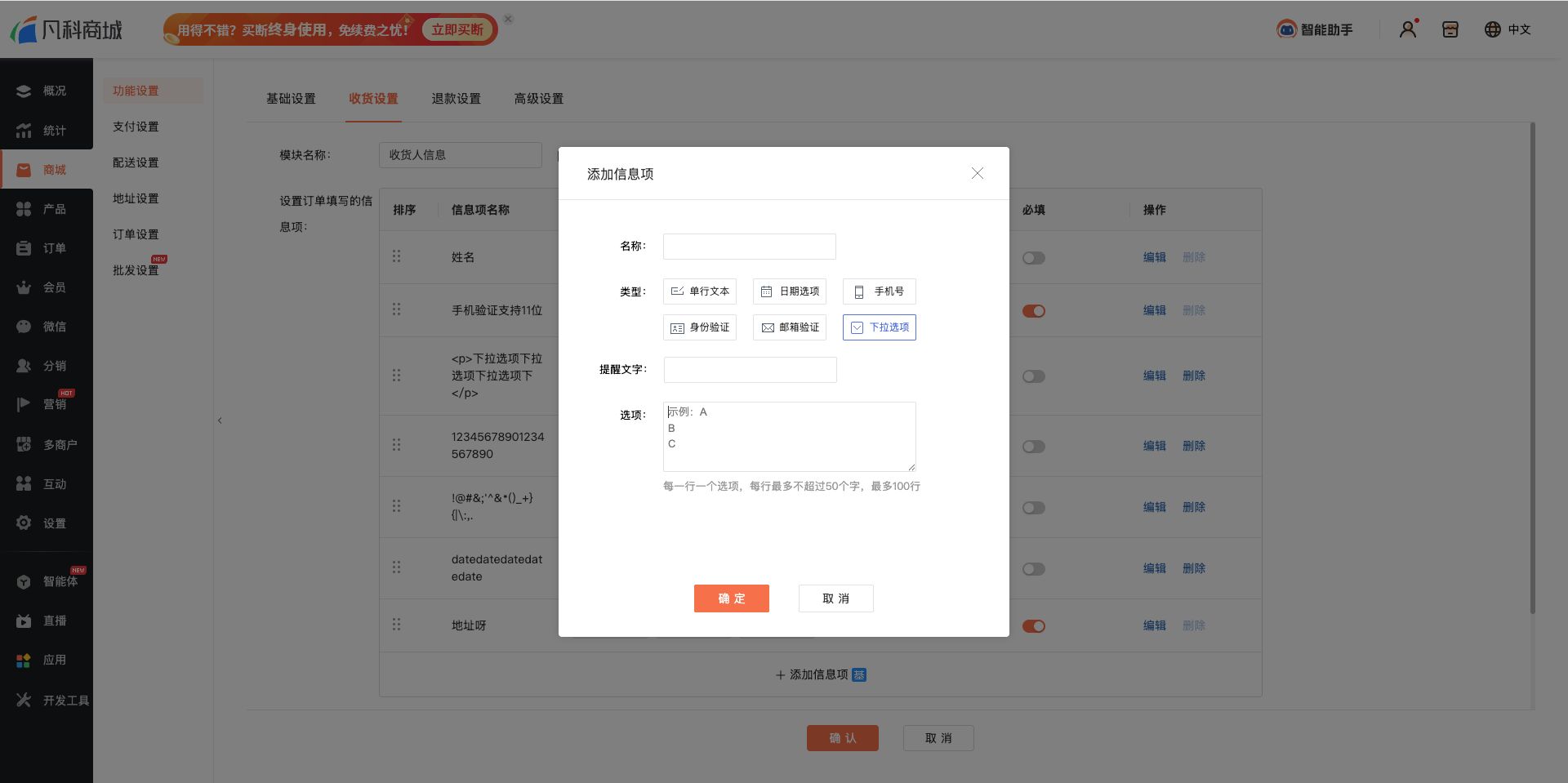Click the 商城 sidebar icon
Image resolution: width=1568 pixels, height=783 pixels.
point(24,170)
